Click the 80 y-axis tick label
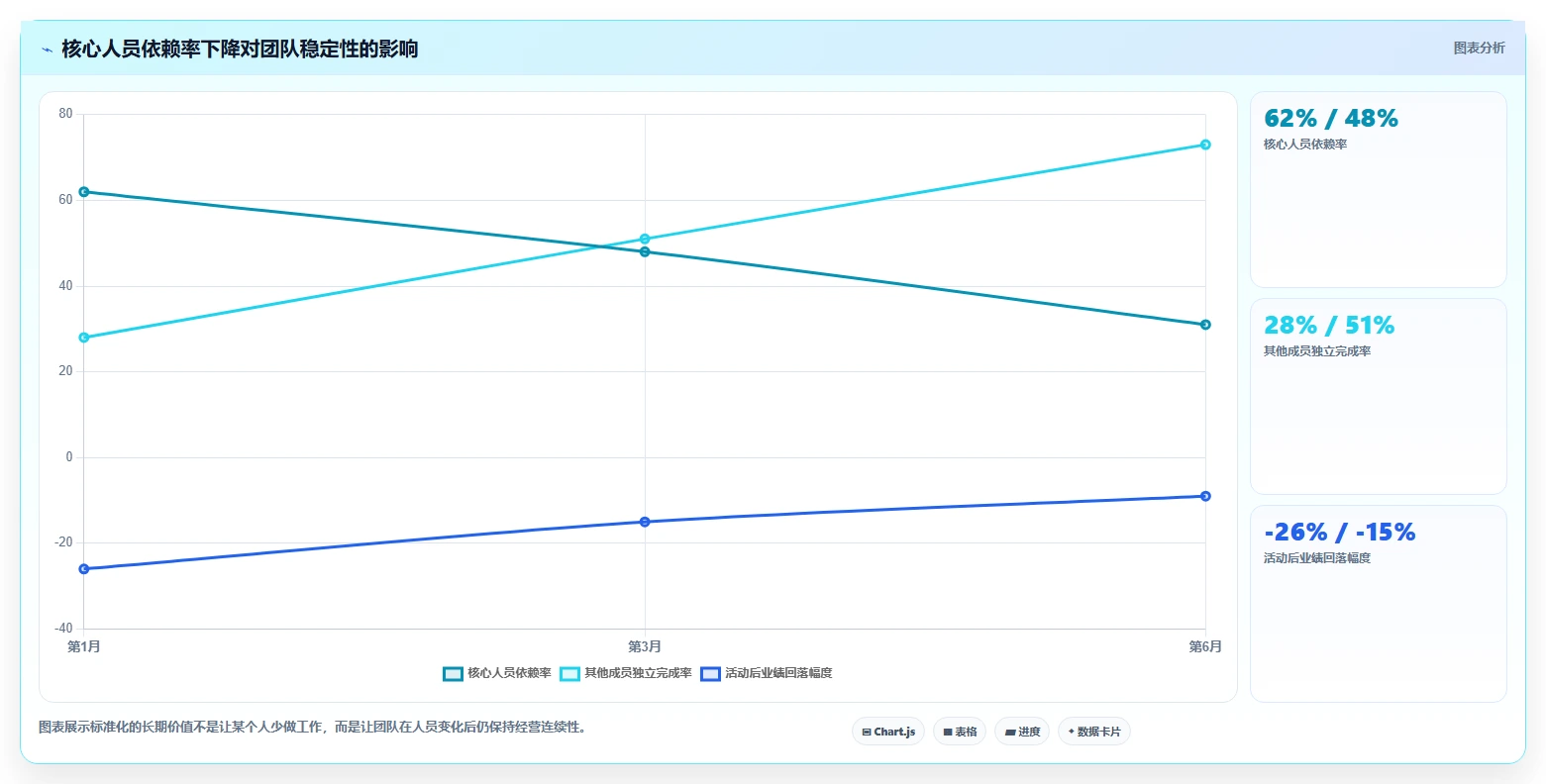Image resolution: width=1546 pixels, height=784 pixels. [x=65, y=114]
